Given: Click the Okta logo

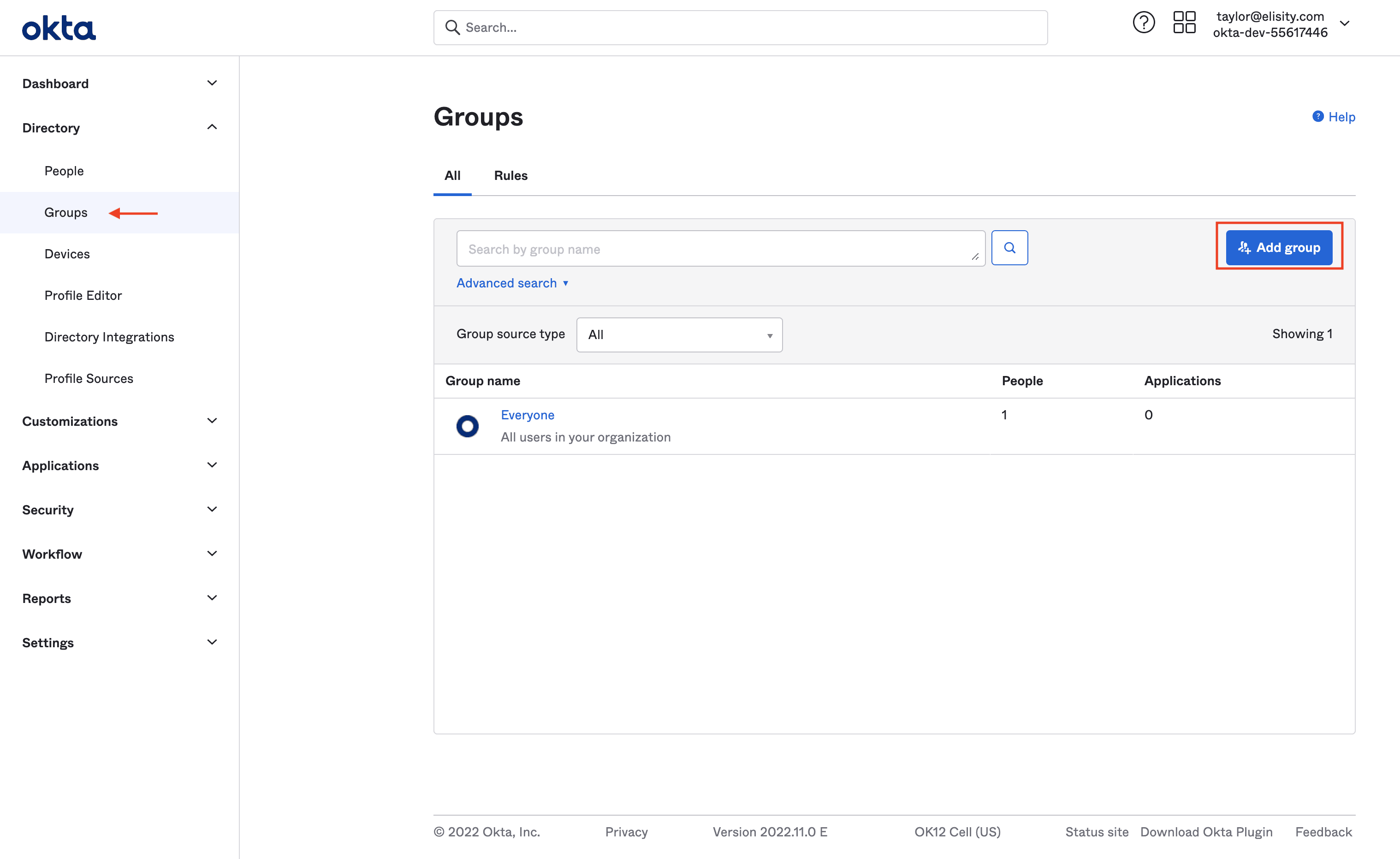Looking at the screenshot, I should 59,28.
